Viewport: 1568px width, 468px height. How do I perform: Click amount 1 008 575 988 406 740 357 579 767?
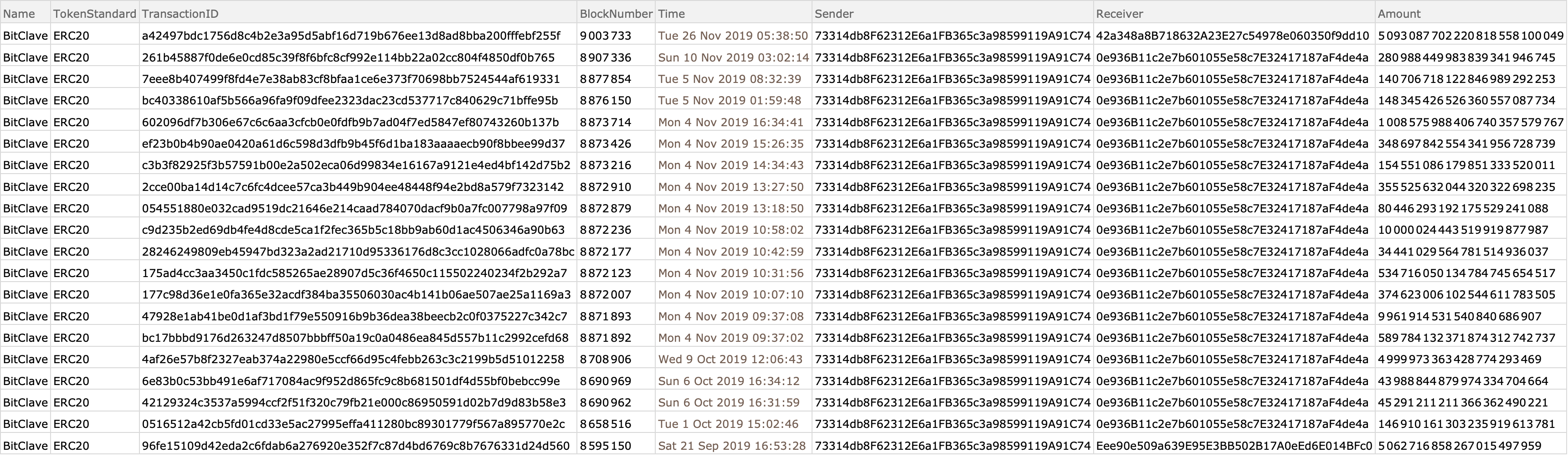tap(1470, 122)
